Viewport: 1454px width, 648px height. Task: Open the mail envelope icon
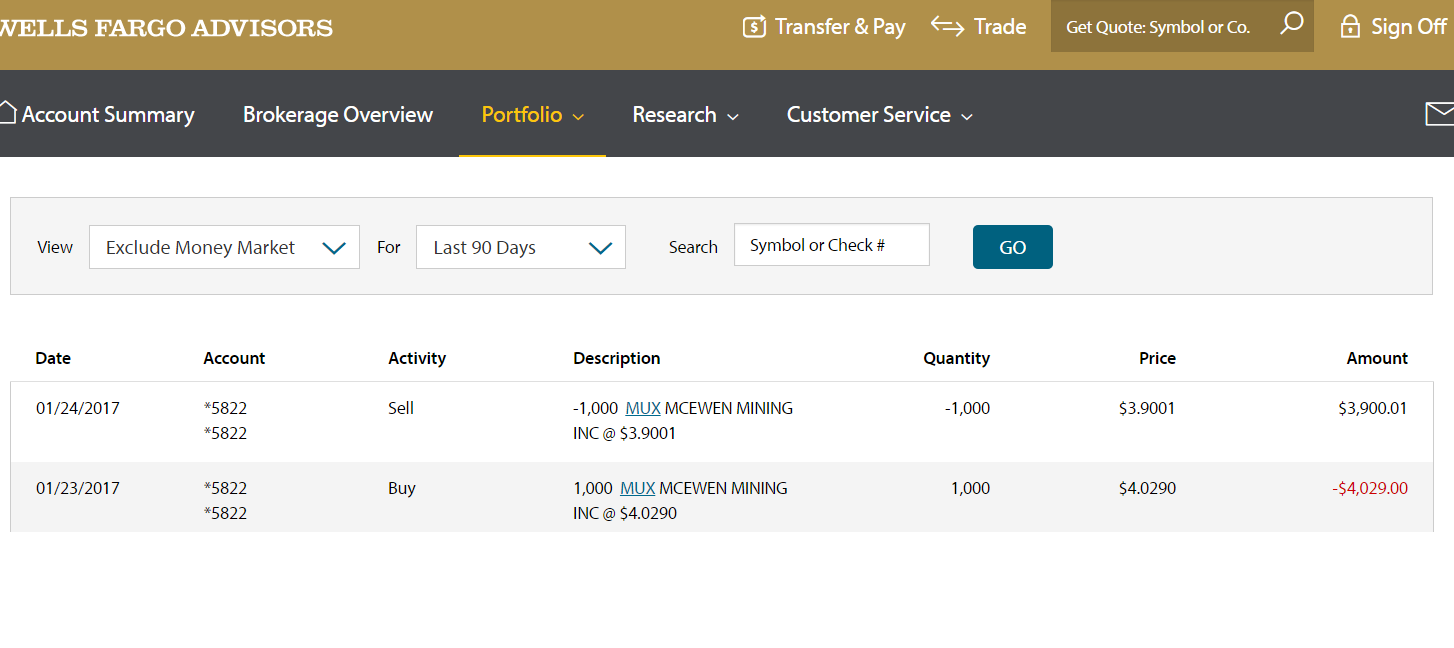(1440, 114)
